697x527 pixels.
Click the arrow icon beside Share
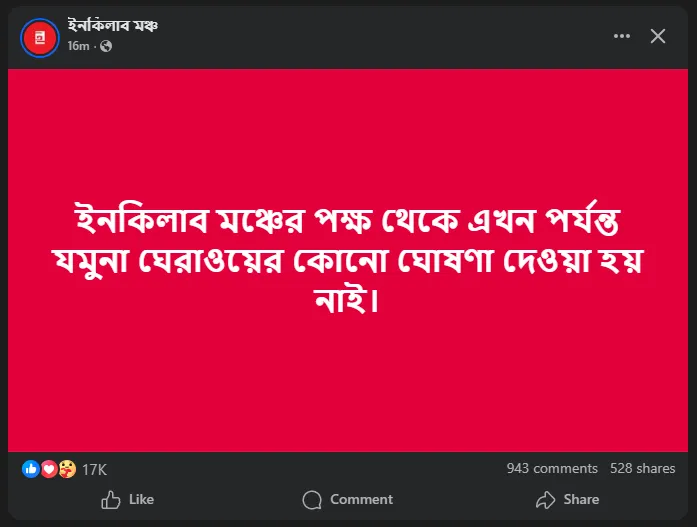coord(545,499)
